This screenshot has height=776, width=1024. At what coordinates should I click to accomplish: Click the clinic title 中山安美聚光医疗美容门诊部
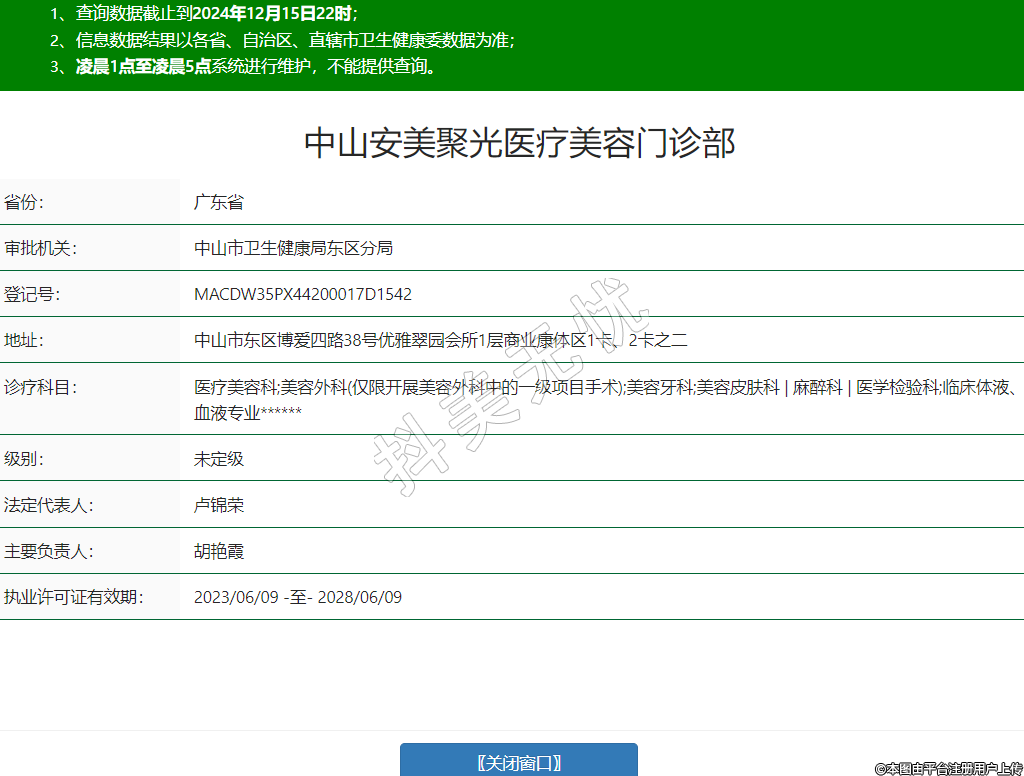(519, 144)
